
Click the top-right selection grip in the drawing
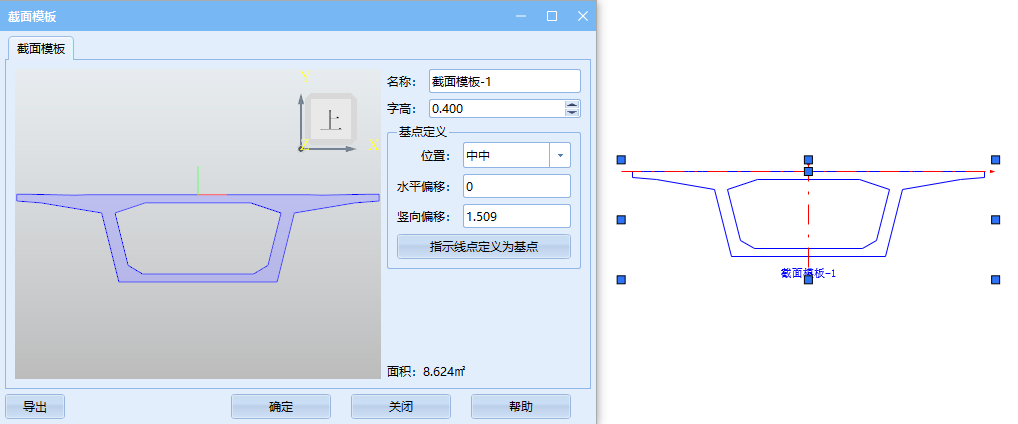coord(995,159)
